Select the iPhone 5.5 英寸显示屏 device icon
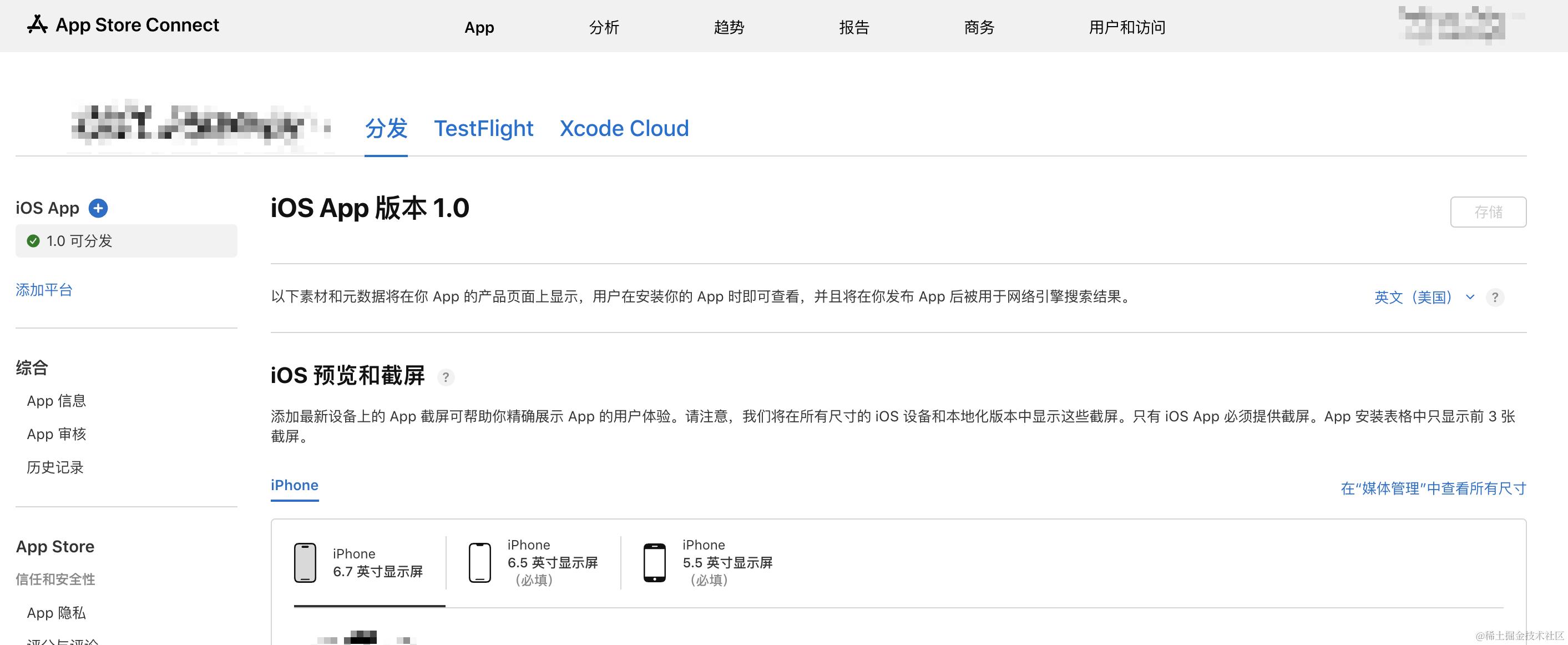The height and width of the screenshot is (645, 1568). point(654,563)
